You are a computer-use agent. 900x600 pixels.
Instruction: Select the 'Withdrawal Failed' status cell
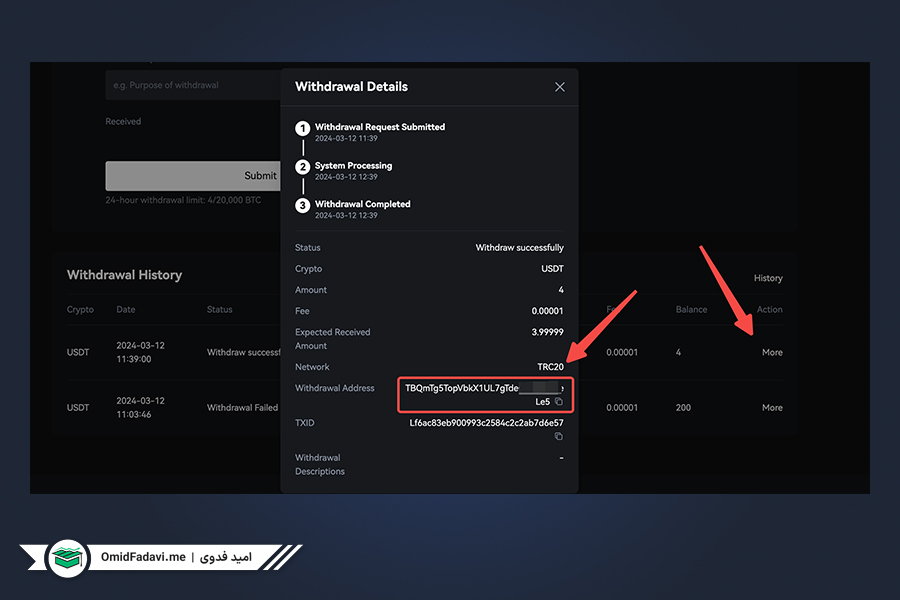242,408
